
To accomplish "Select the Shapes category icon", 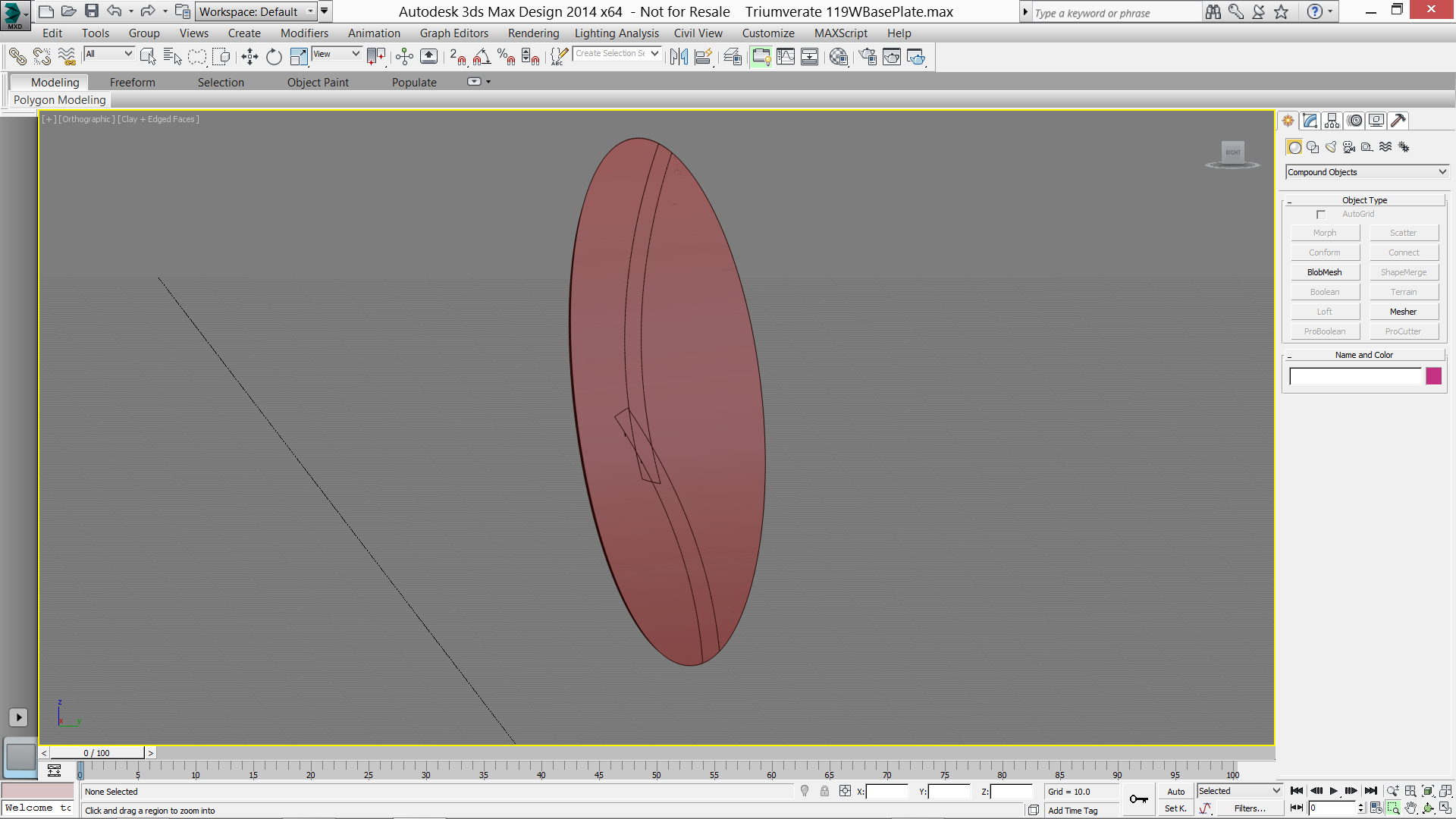I will [x=1313, y=147].
